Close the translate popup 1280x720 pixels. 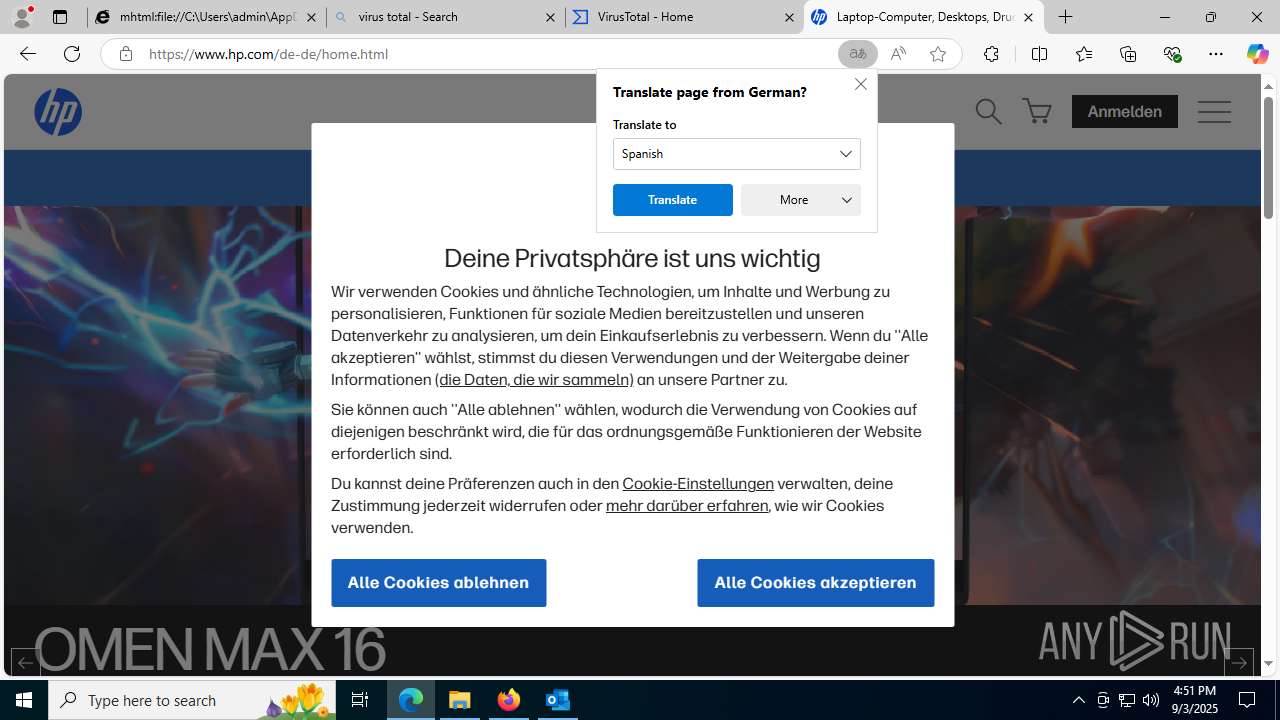pyautogui.click(x=860, y=84)
